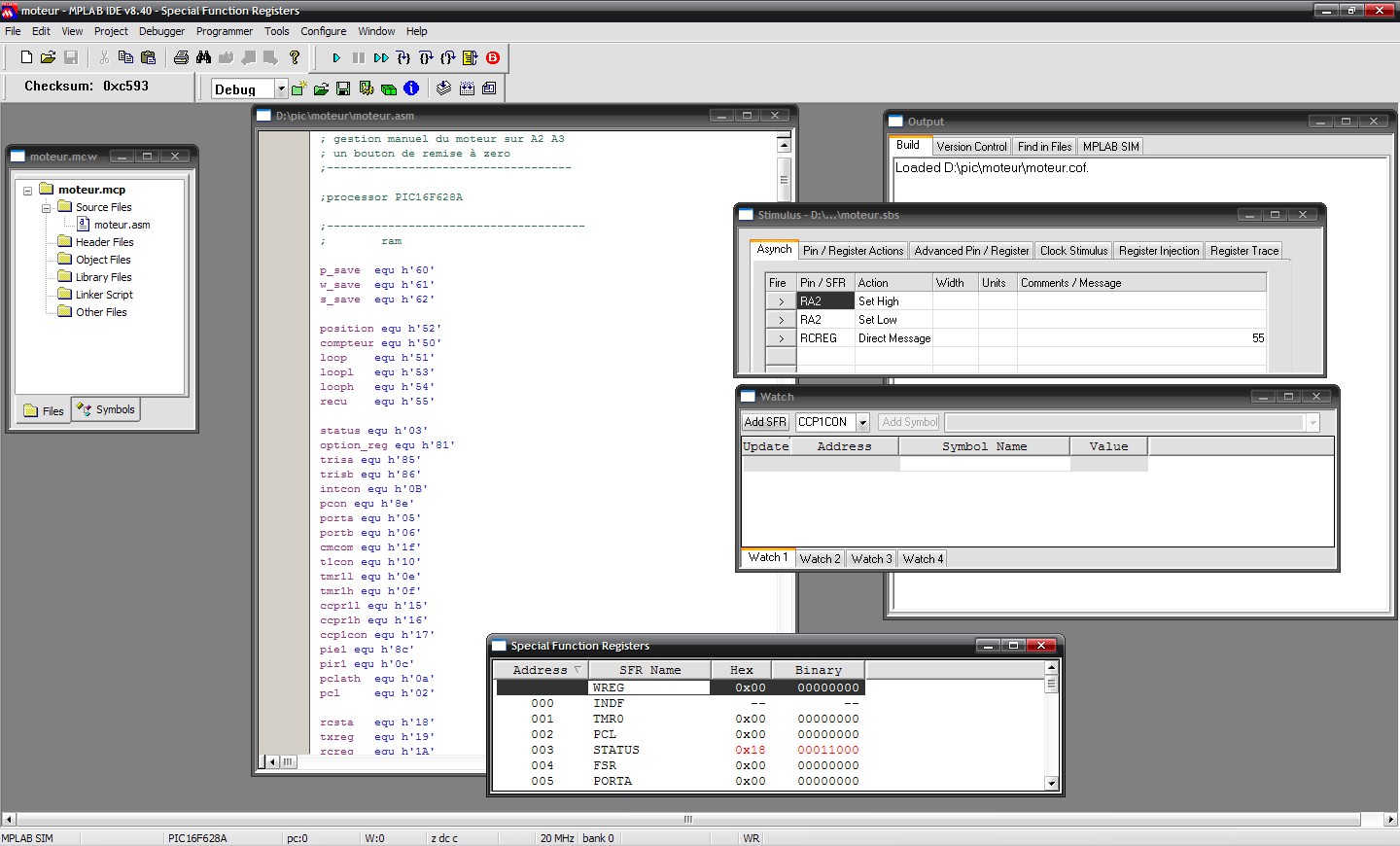
Task: Click the New File toolbar icon
Action: [x=27, y=58]
